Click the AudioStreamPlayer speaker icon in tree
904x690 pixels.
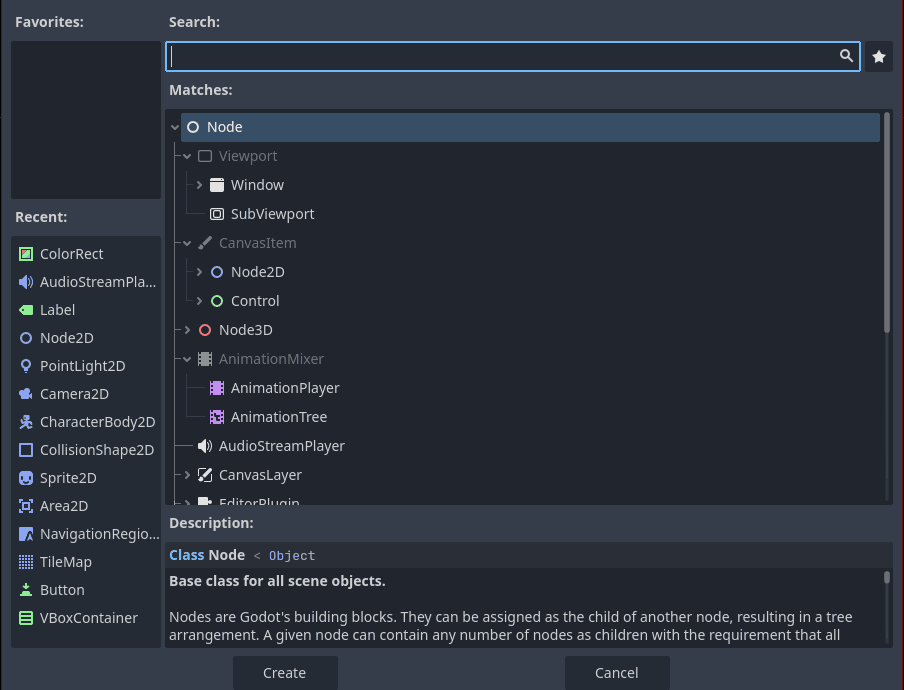tap(205, 446)
